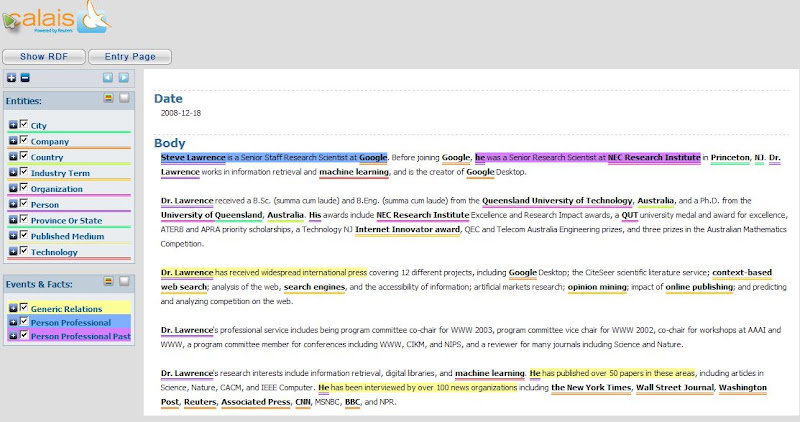Click the date value 2008-12-18

(x=181, y=113)
